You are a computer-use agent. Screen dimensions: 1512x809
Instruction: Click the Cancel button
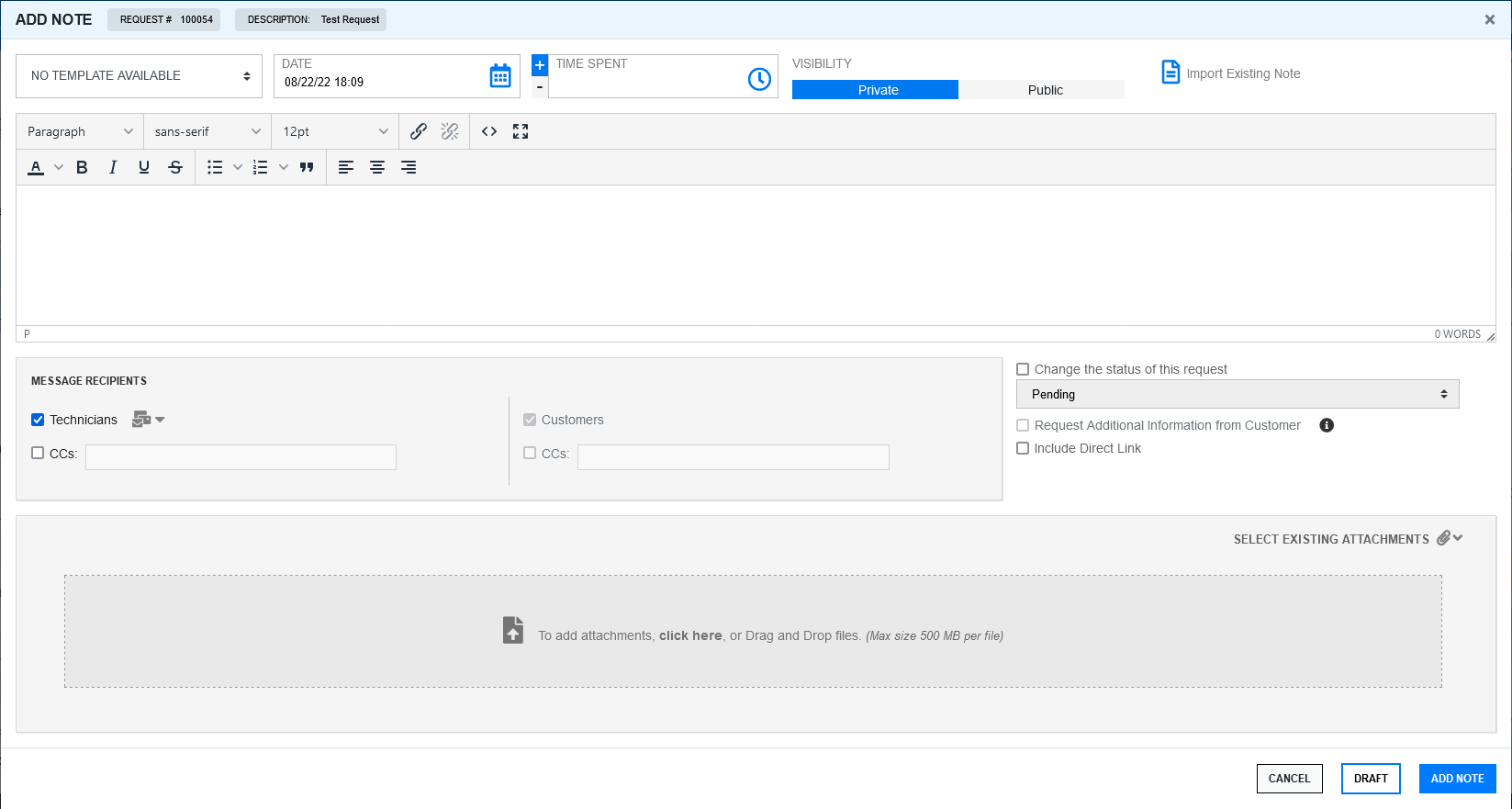pos(1290,779)
